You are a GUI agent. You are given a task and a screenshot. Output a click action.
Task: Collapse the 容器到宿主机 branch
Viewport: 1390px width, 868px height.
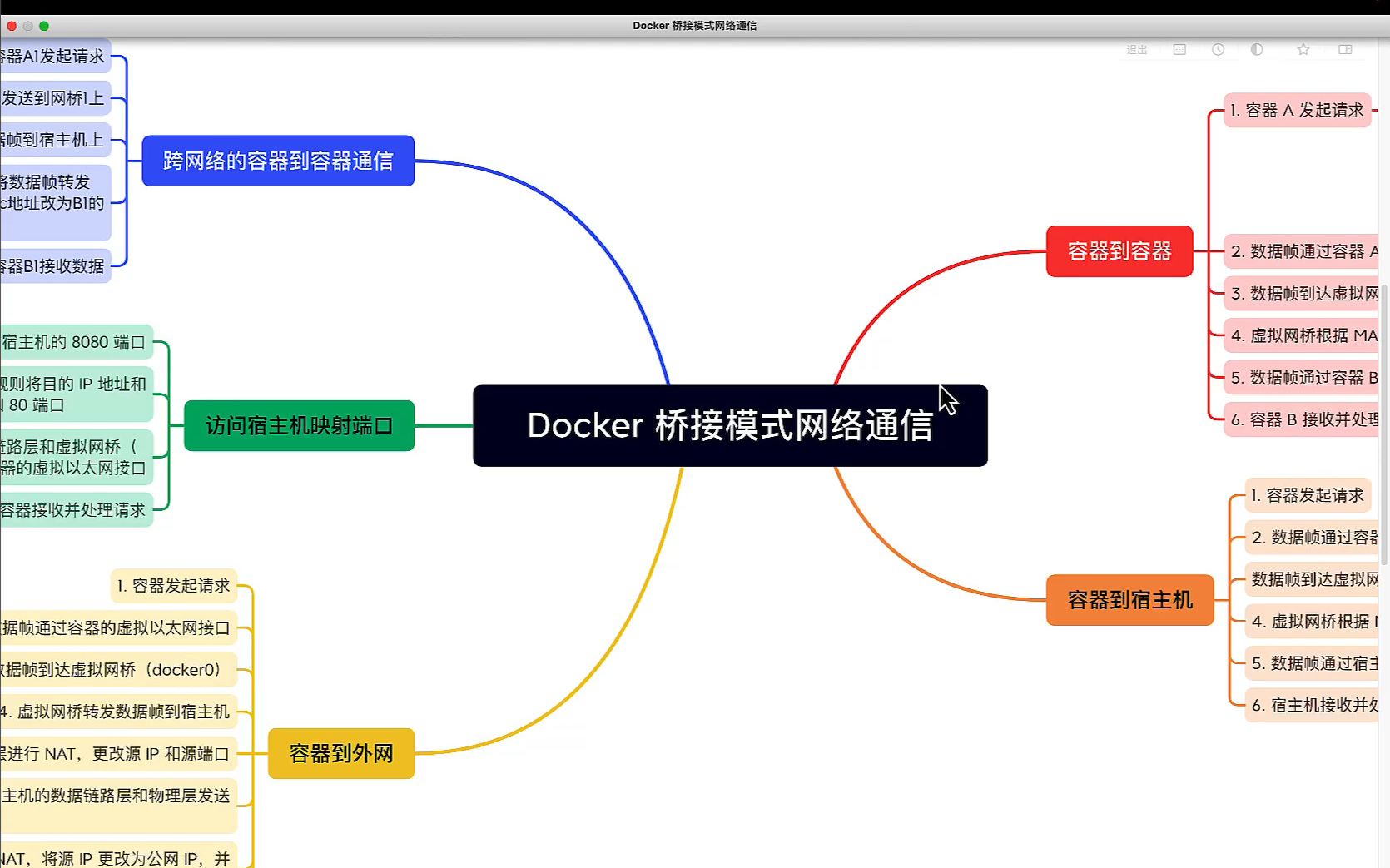(1129, 600)
